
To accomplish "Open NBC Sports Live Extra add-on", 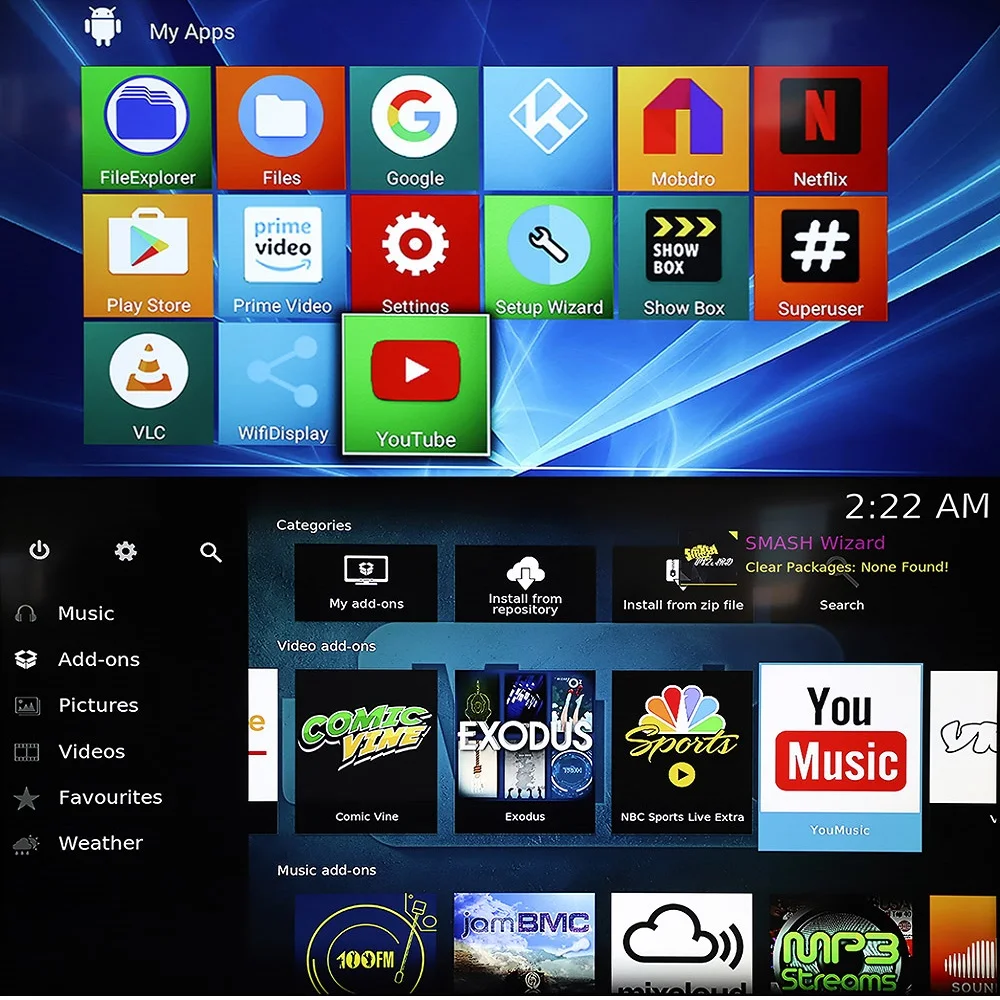I will pyautogui.click(x=682, y=752).
